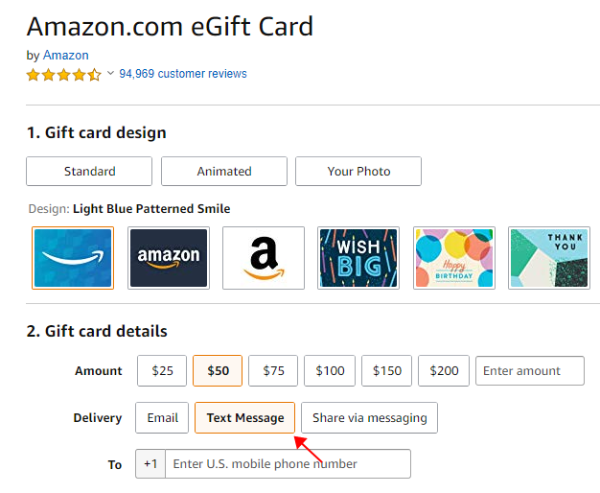Select the Thank You card design
600x493 pixels.
point(548,258)
